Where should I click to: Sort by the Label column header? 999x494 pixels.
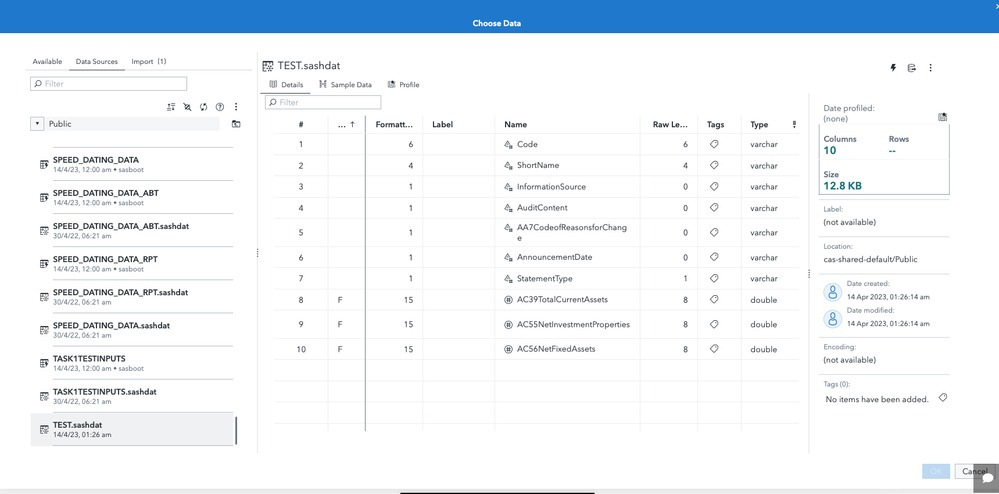[x=459, y=125]
